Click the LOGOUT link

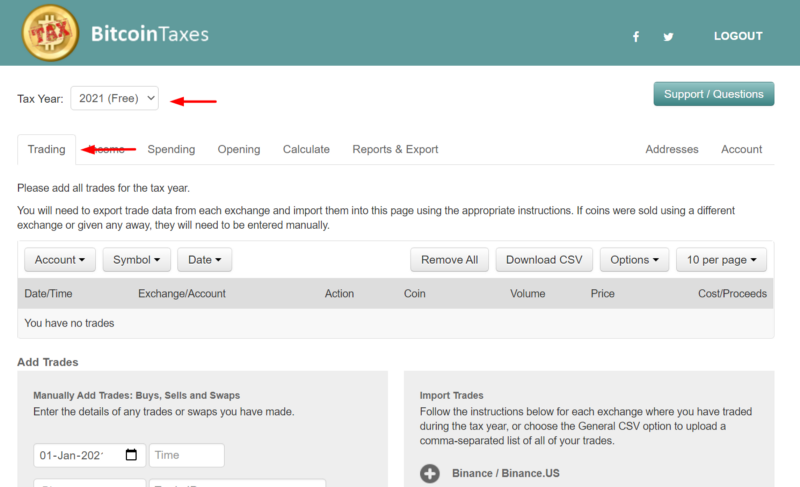(x=738, y=36)
